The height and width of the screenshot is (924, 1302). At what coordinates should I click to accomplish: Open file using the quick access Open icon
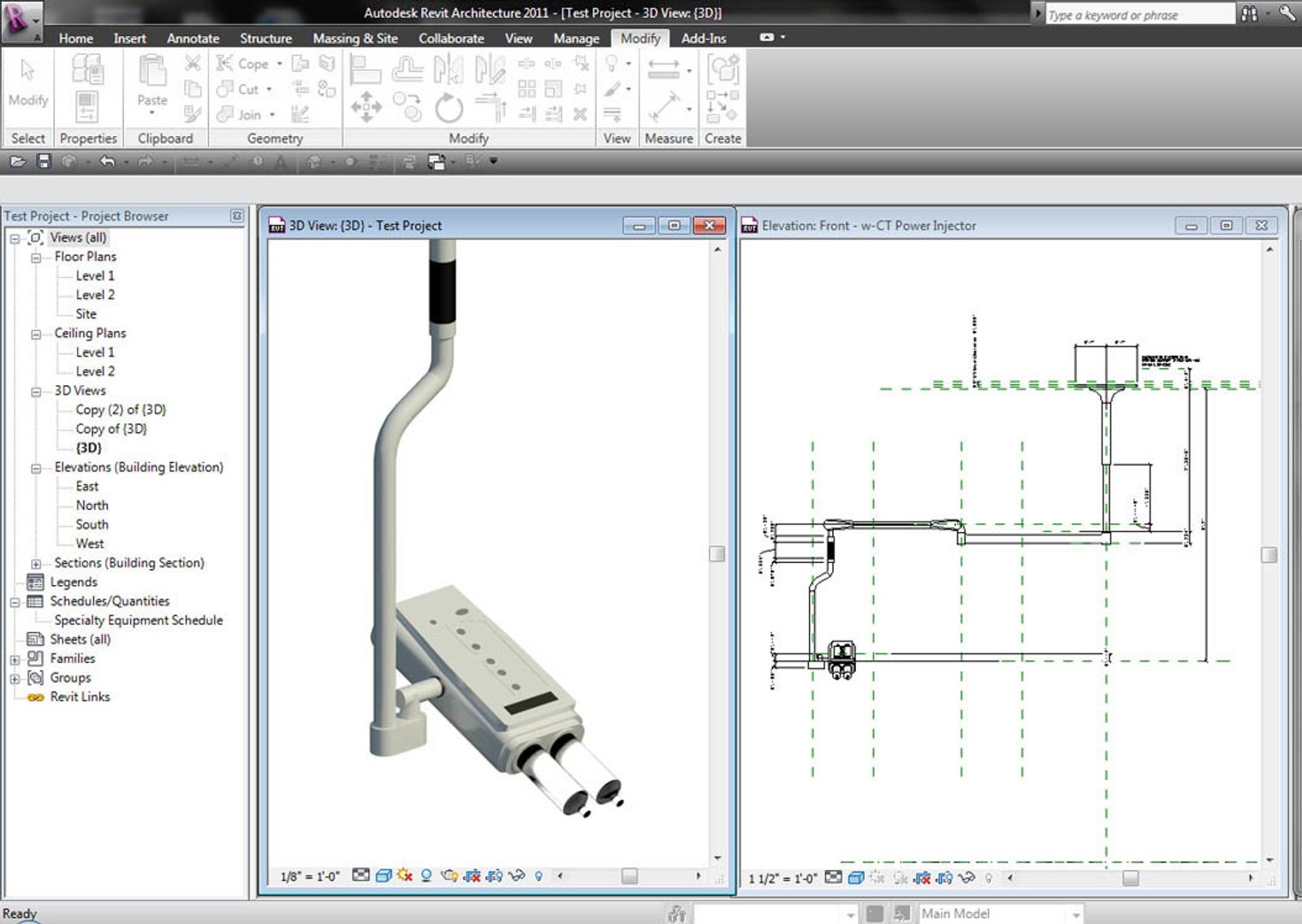coord(17,161)
